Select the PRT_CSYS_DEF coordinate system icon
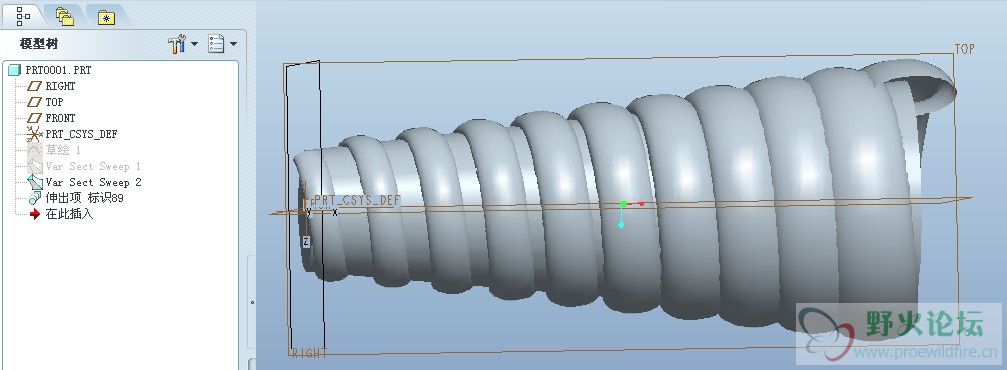Viewport: 1007px width, 370px height. (35, 134)
